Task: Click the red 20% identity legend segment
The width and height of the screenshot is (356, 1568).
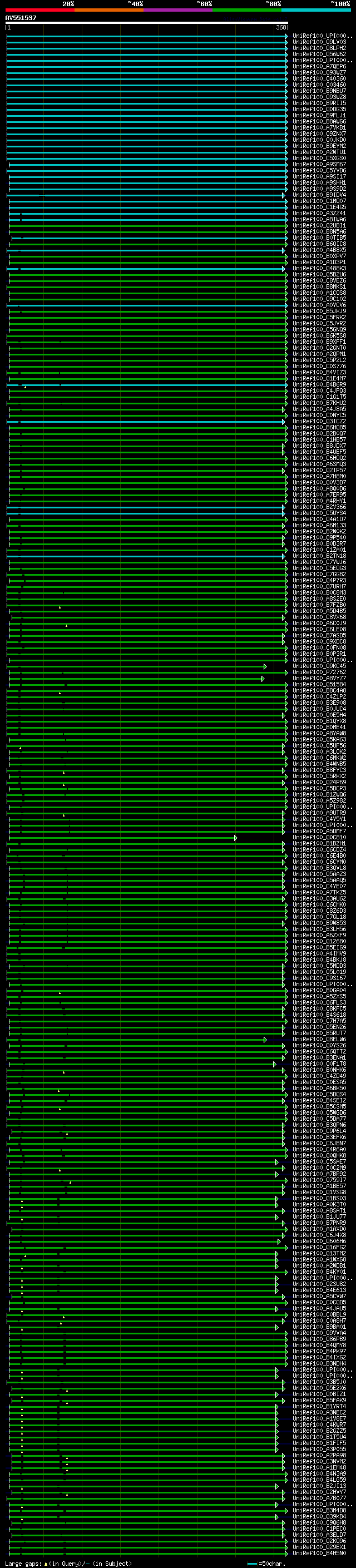Action: (39, 10)
